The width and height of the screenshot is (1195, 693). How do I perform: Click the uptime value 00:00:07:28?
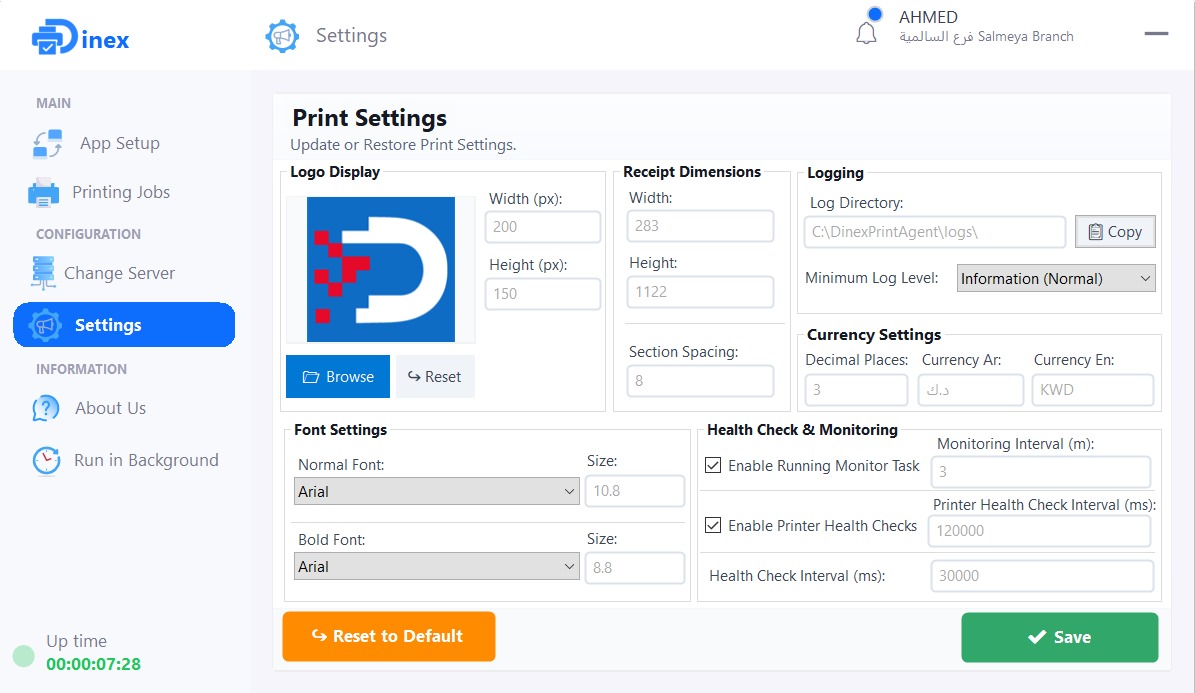[x=93, y=664]
